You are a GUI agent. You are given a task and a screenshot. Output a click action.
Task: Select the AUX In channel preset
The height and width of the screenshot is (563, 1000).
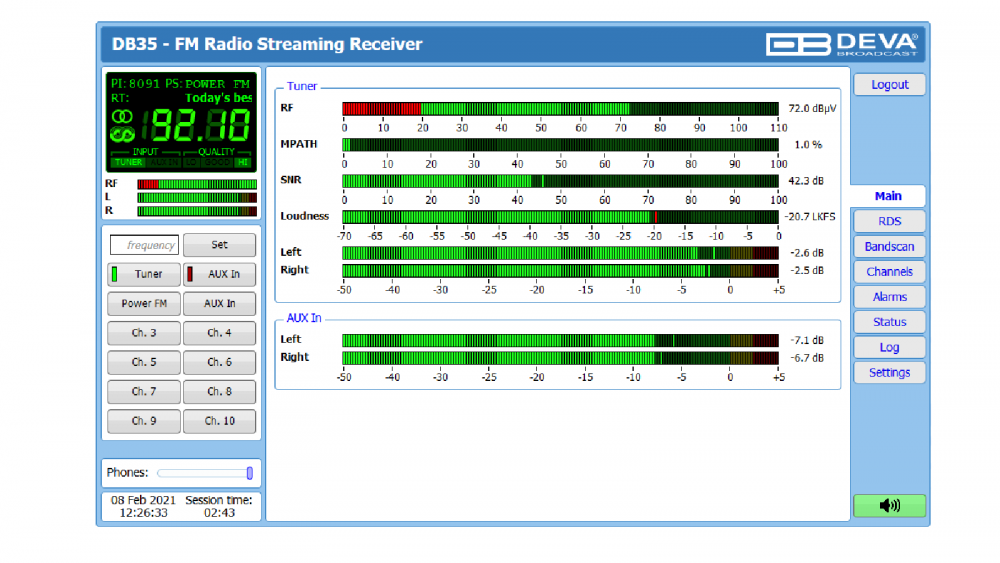[x=219, y=303]
